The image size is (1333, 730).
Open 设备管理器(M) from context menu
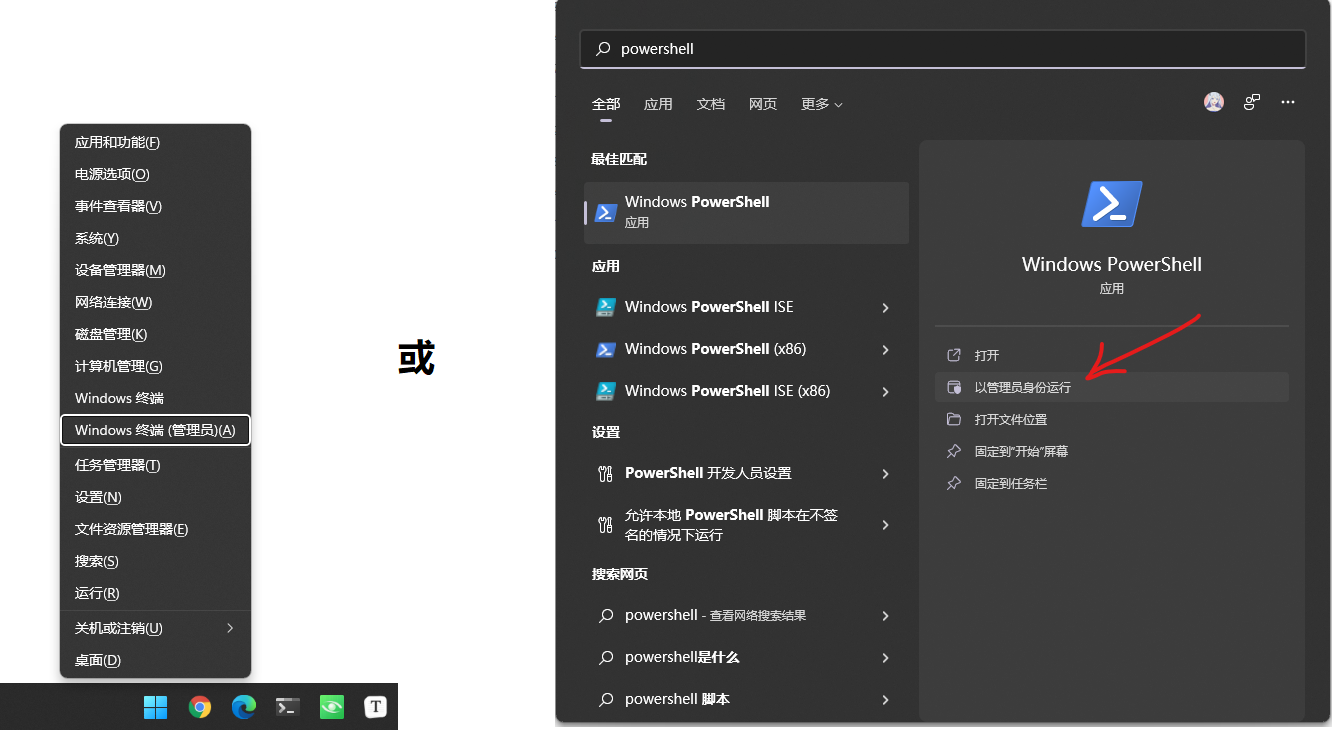coord(156,270)
